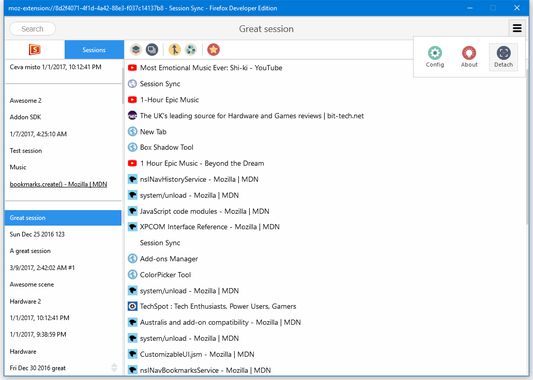Image resolution: width=533 pixels, height=380 pixels.
Task: Open the ColorPicker Tool entry
Action: [x=166, y=275]
